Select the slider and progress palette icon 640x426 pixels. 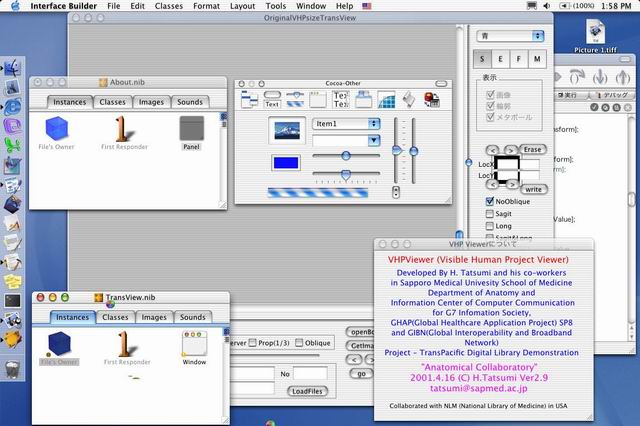point(295,100)
